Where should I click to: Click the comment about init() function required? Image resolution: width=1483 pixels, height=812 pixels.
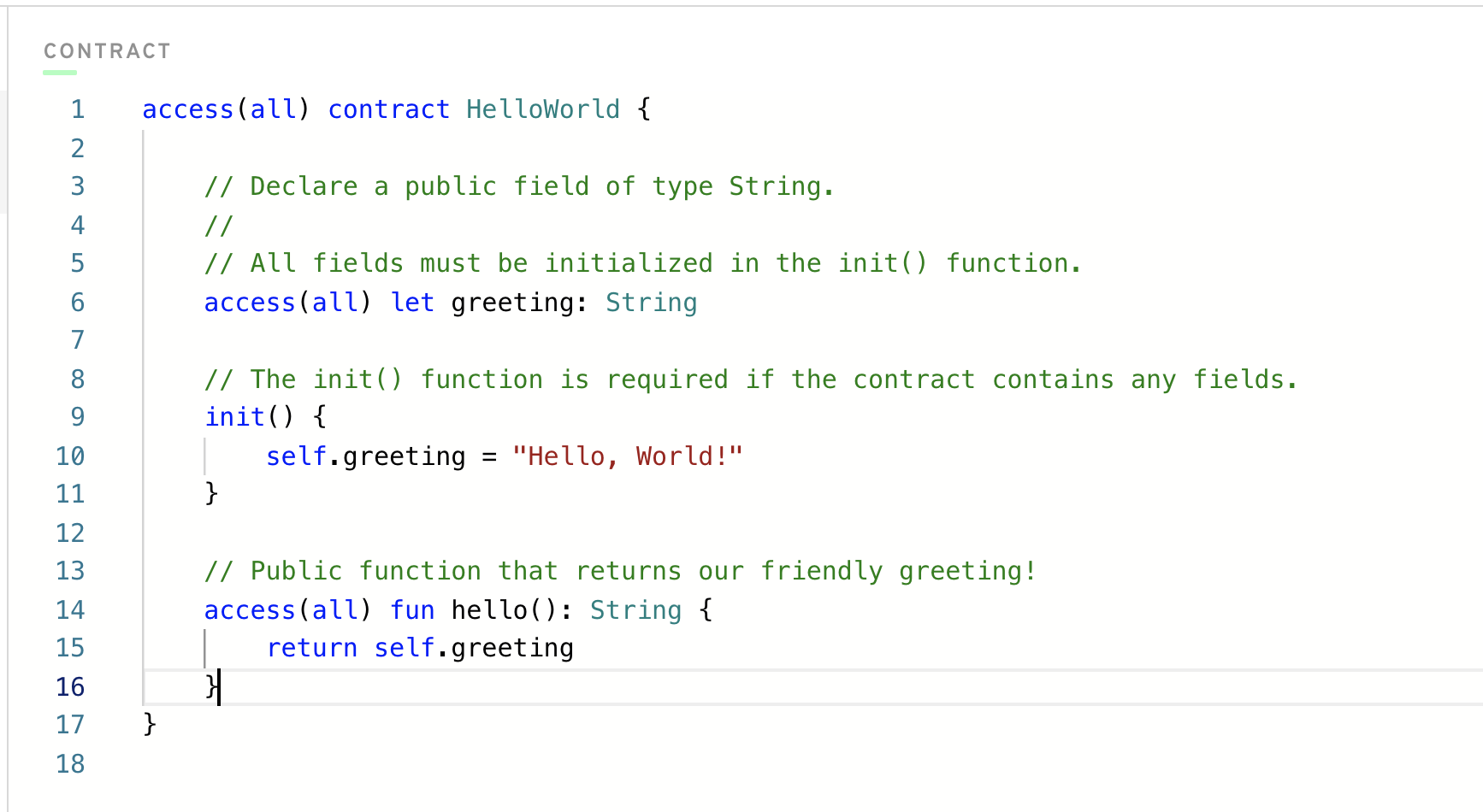(x=751, y=380)
